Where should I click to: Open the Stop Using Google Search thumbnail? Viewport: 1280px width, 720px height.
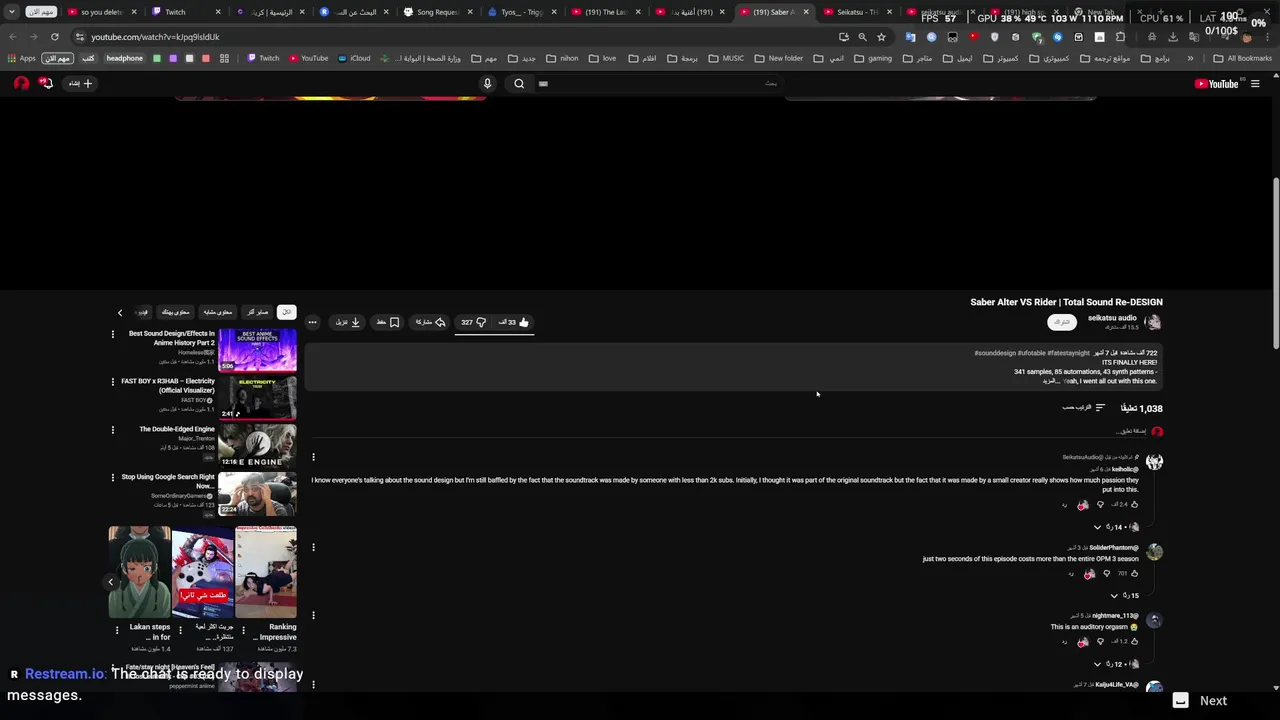[x=258, y=494]
